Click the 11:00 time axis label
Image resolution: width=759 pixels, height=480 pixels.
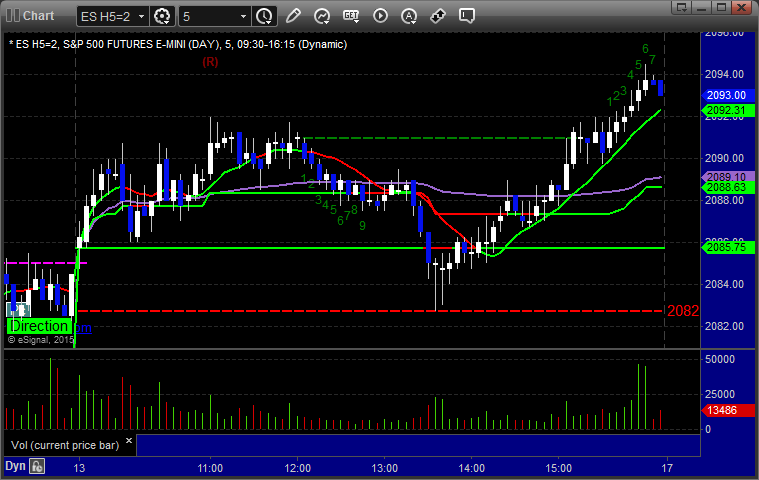[x=210, y=468]
